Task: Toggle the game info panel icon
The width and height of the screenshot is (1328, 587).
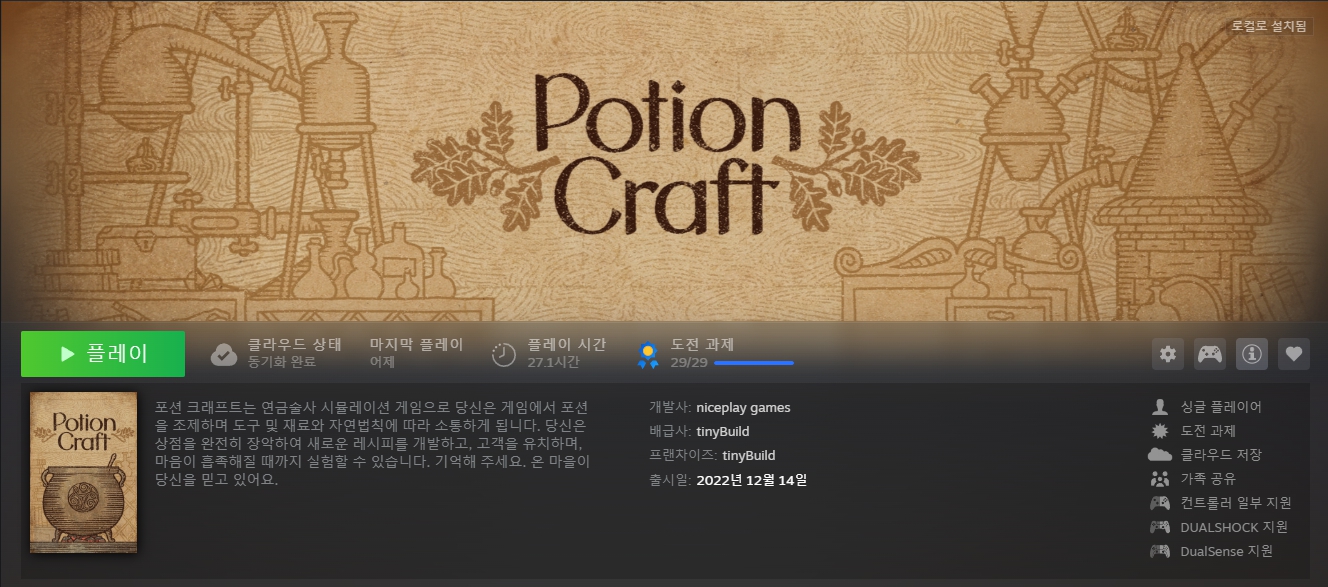Action: tap(1252, 353)
